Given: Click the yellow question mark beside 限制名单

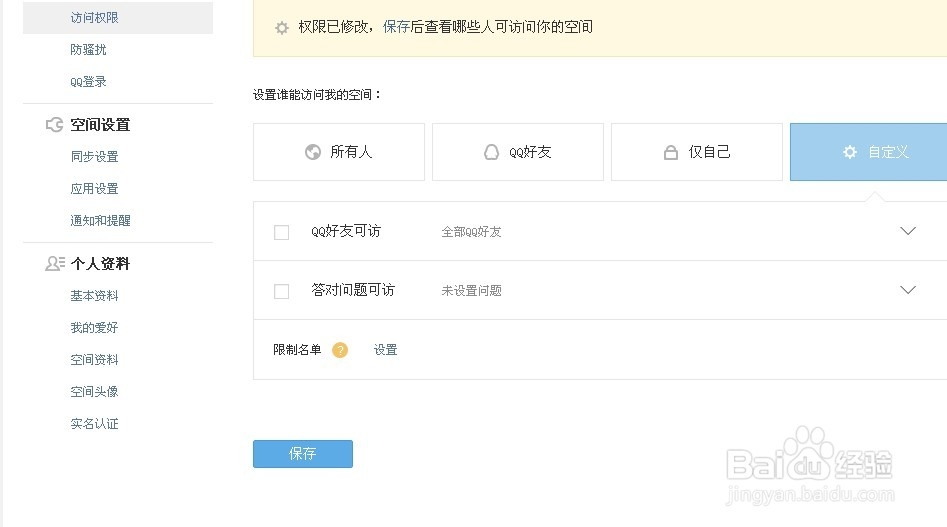Looking at the screenshot, I should pos(340,350).
